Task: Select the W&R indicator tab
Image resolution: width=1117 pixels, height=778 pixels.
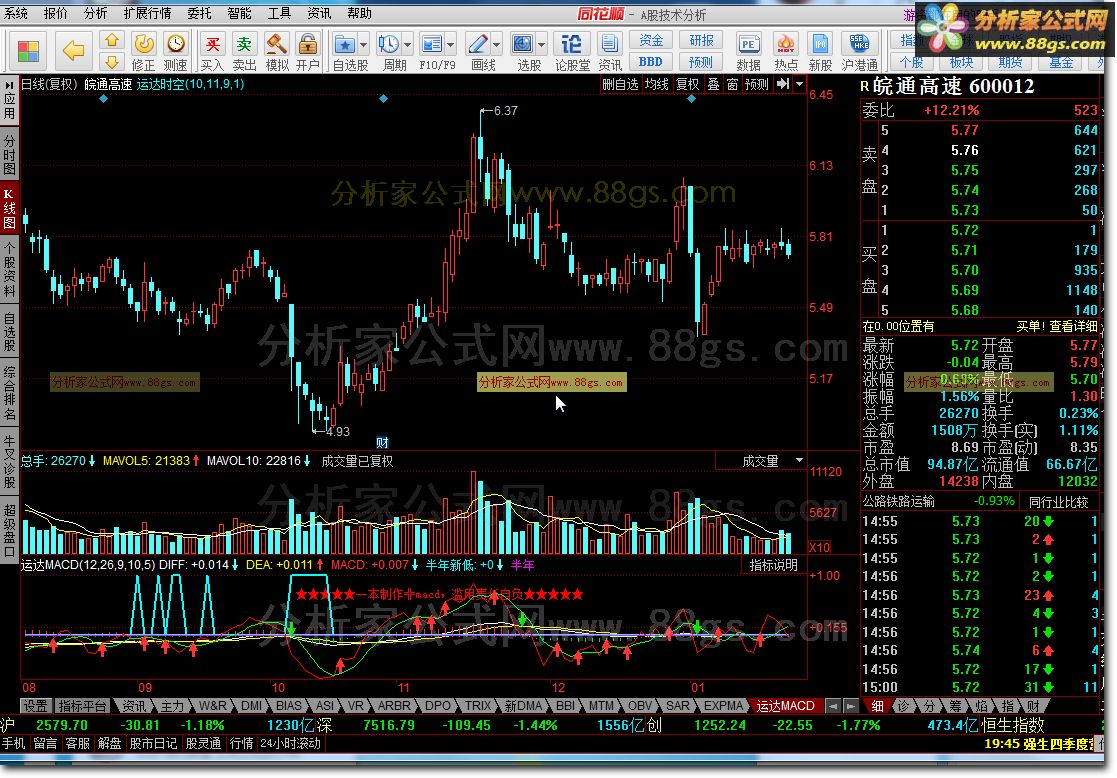Action: pos(212,705)
